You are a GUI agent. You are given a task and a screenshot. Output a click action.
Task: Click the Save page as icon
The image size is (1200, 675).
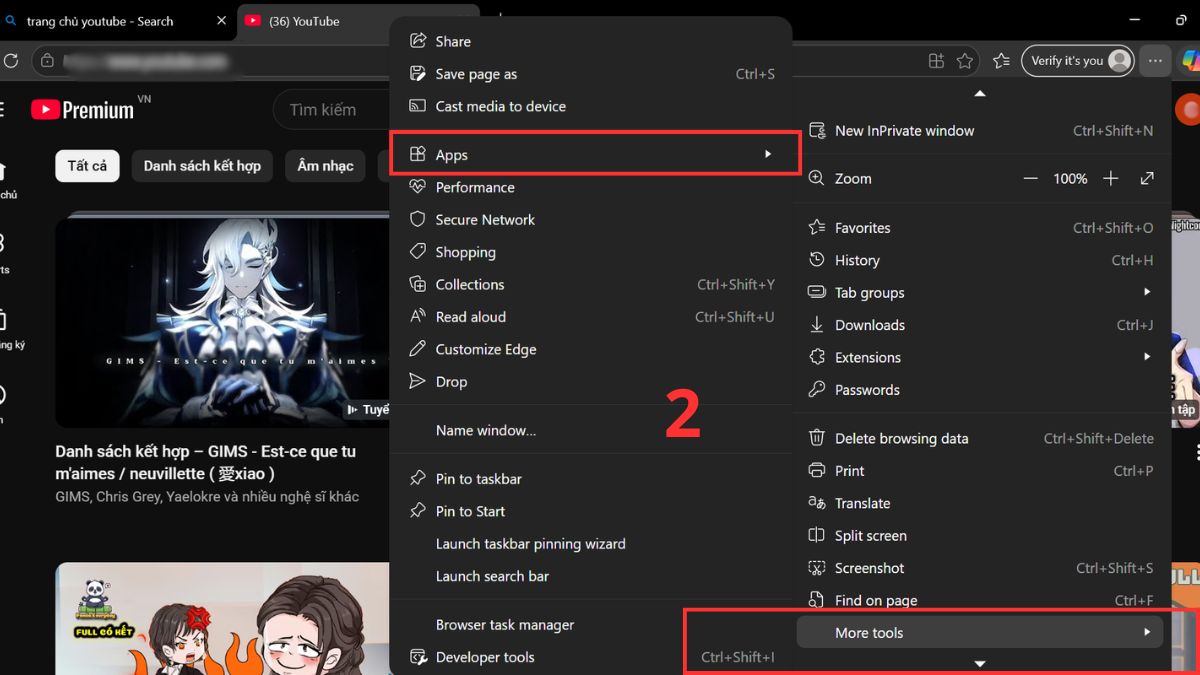click(x=418, y=74)
